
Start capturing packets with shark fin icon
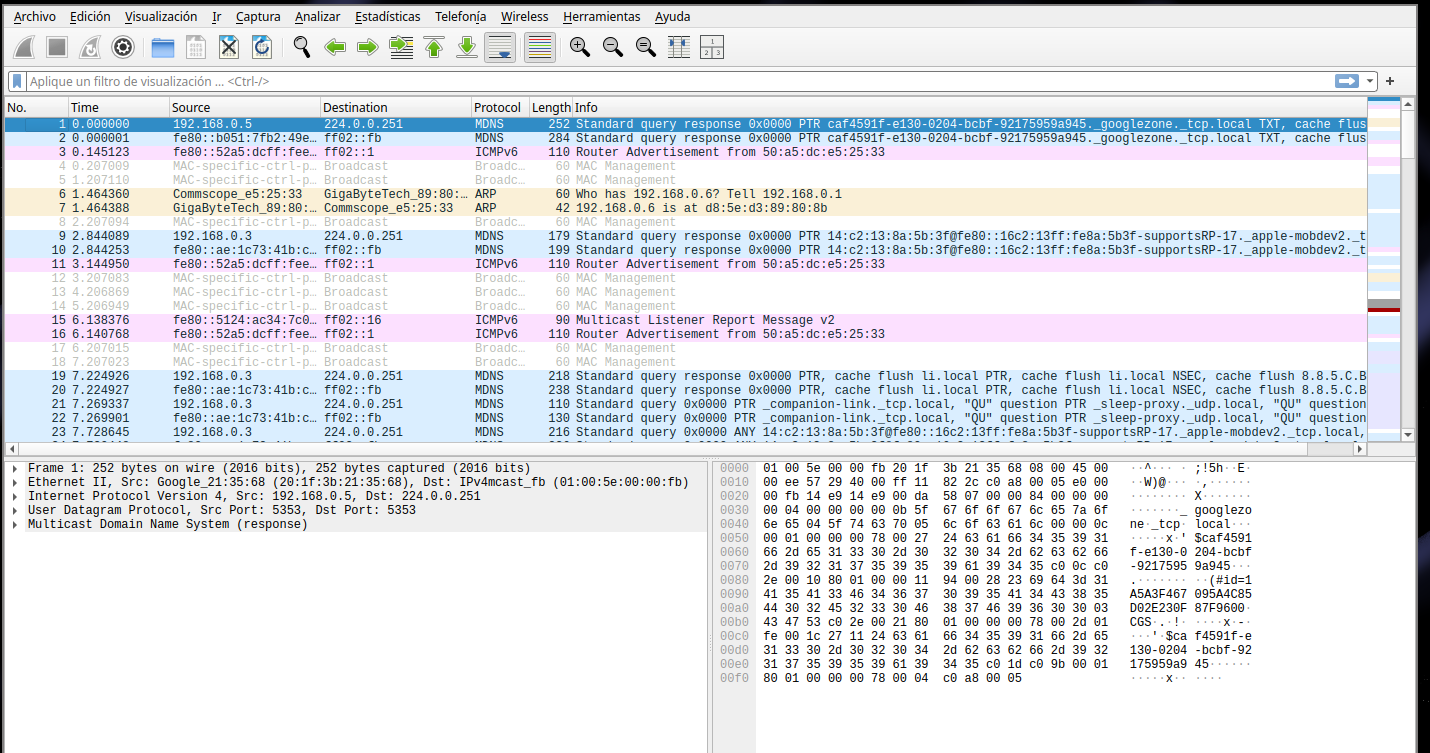point(25,47)
